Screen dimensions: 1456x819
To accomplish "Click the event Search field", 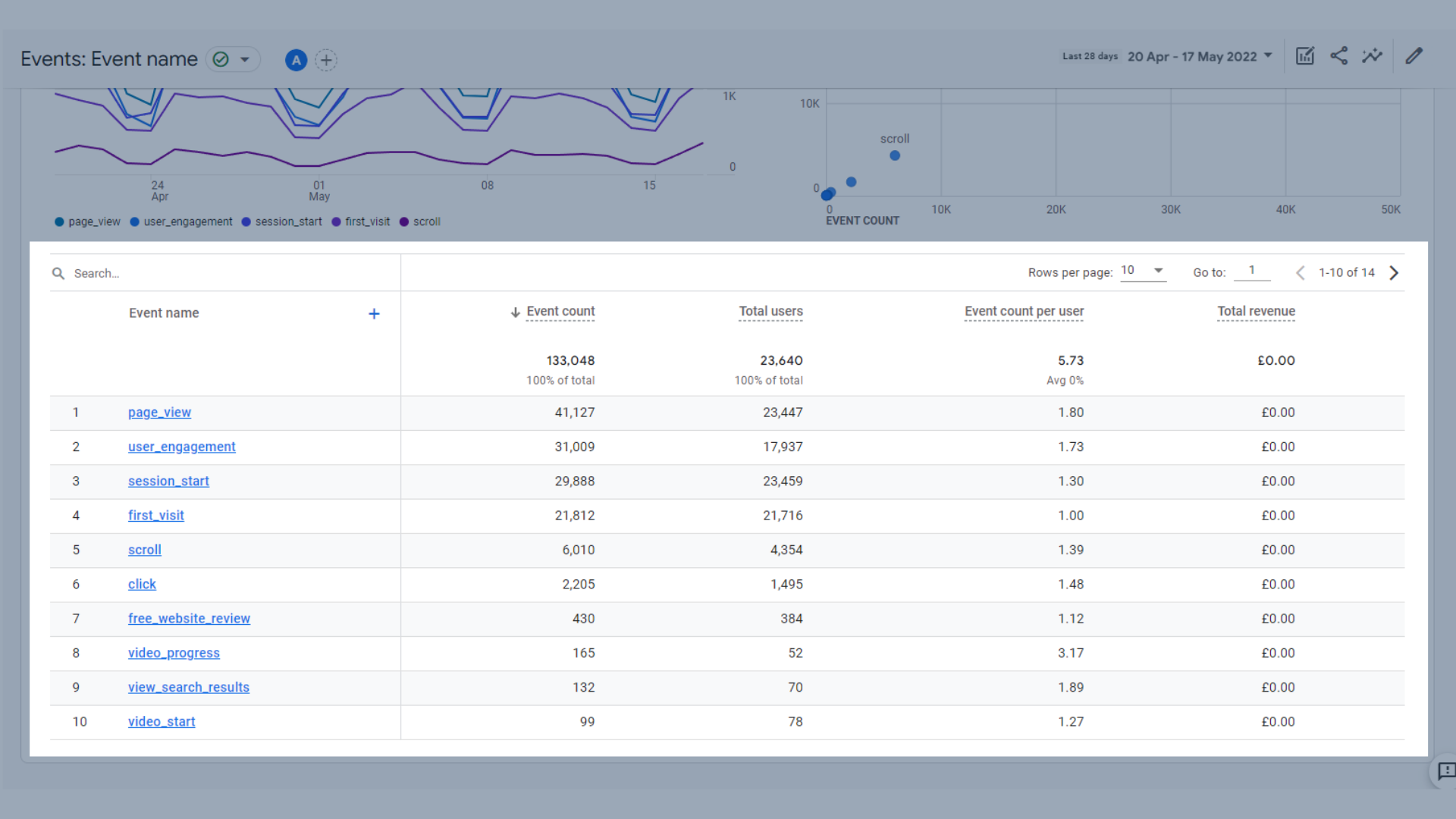I will coord(227,274).
